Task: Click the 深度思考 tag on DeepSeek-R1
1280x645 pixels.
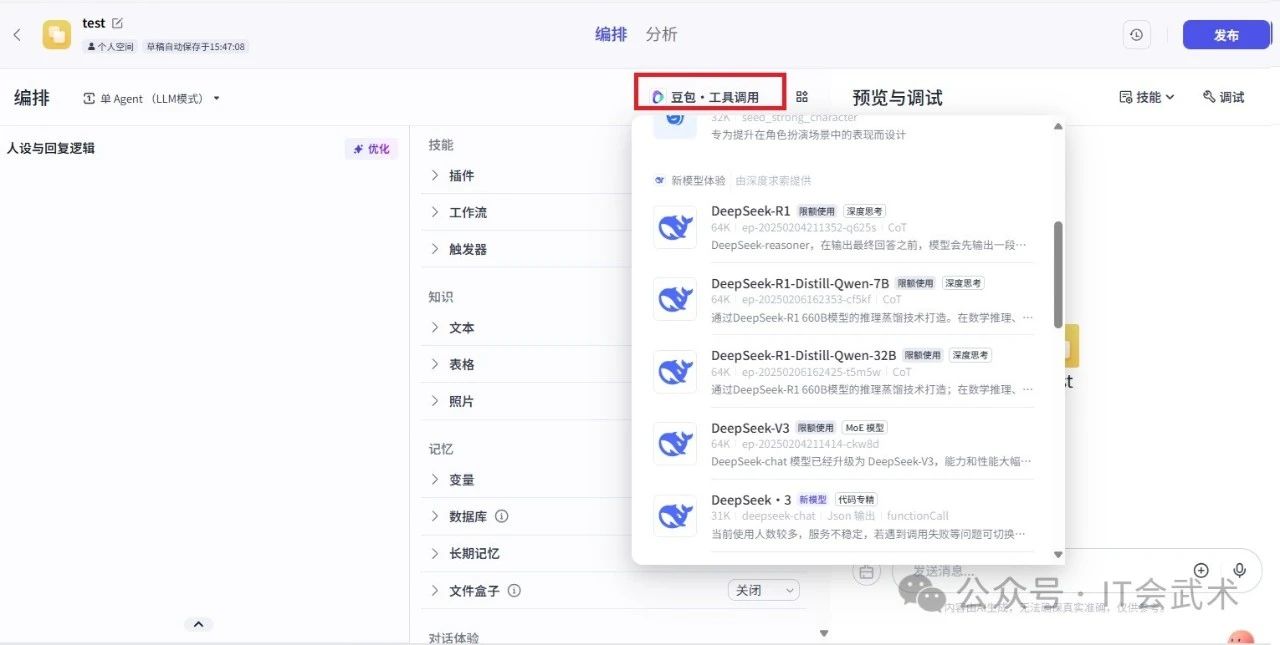Action: [x=864, y=212]
